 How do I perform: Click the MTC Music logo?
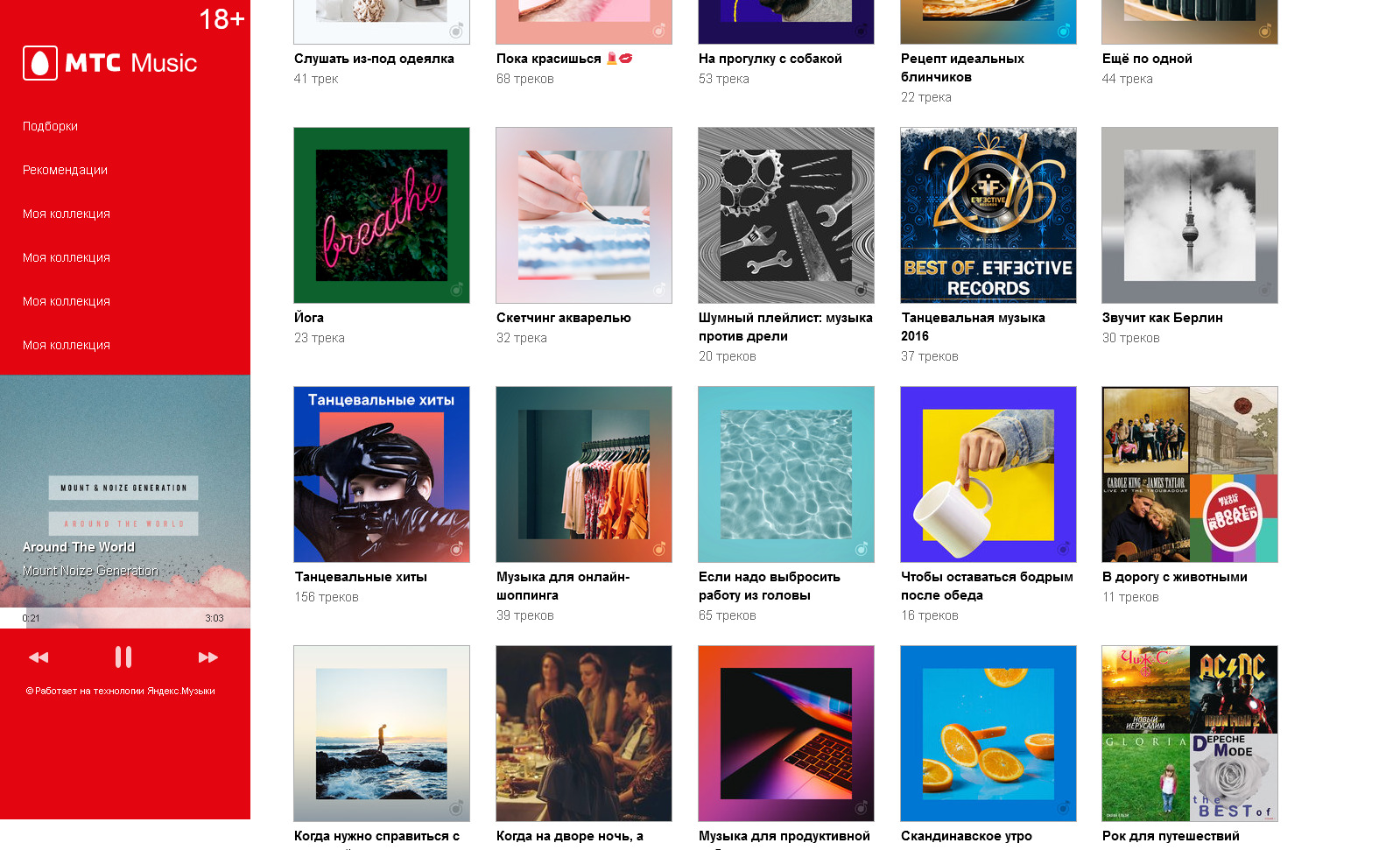tap(110, 63)
